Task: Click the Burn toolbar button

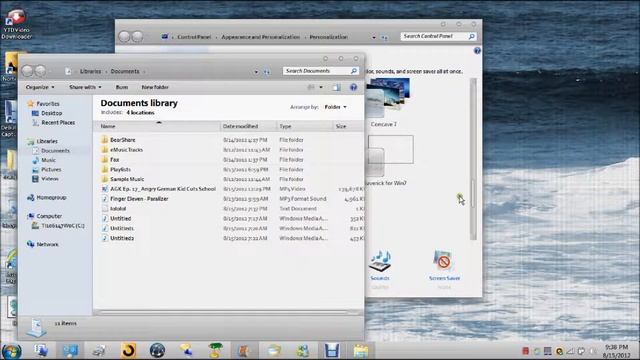Action: 122,87
